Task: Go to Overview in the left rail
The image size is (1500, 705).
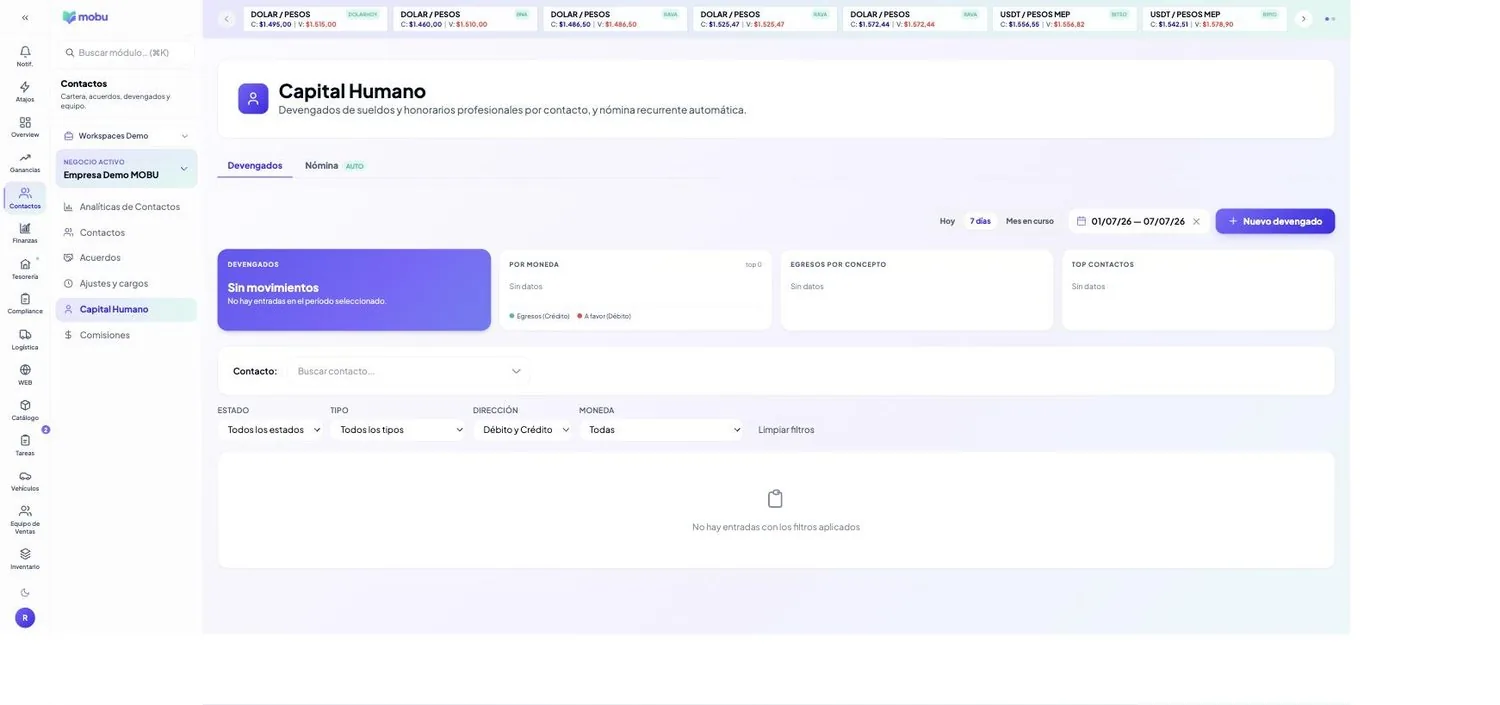Action: point(25,127)
